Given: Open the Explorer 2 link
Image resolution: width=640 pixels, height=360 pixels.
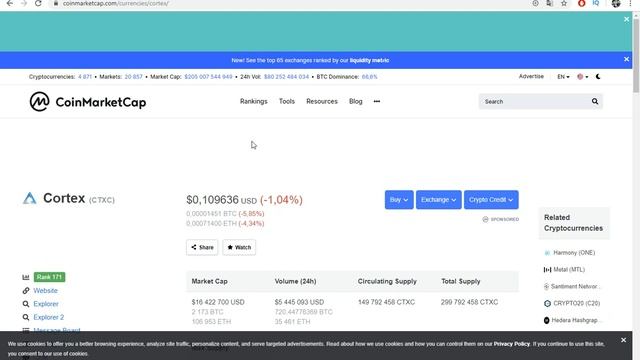Looking at the screenshot, I should (x=49, y=317).
